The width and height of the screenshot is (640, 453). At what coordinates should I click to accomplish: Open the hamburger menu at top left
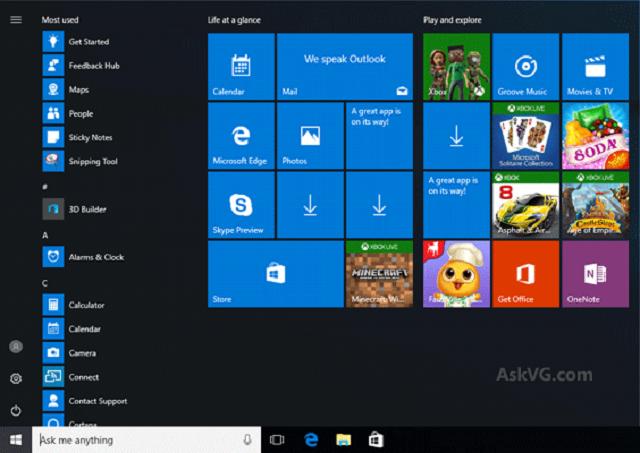(x=16, y=20)
